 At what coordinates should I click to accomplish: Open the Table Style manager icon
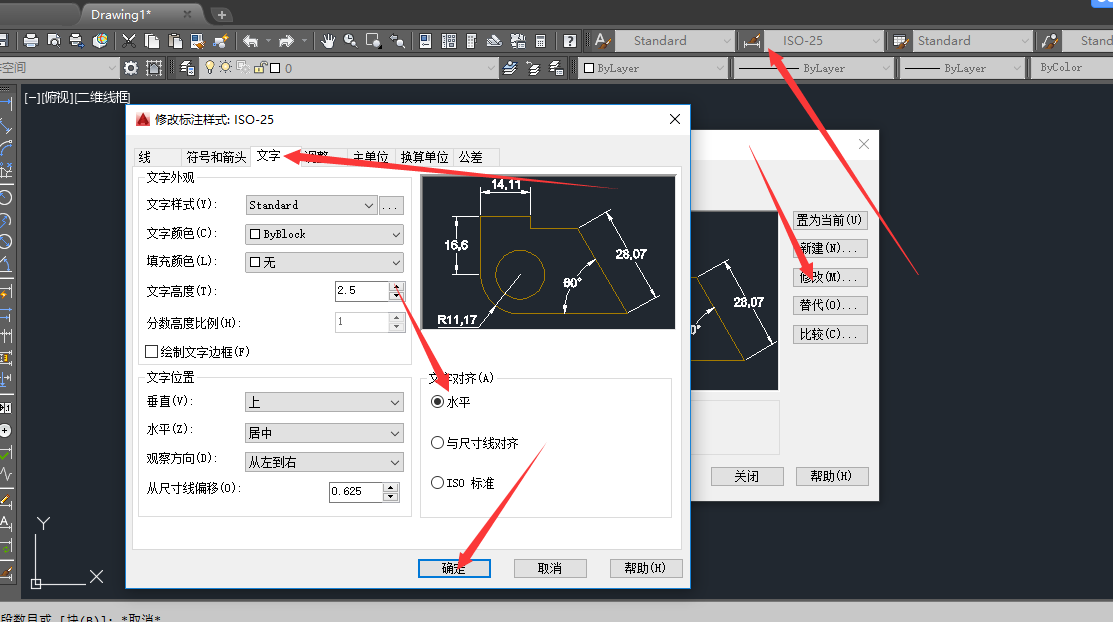[900, 40]
